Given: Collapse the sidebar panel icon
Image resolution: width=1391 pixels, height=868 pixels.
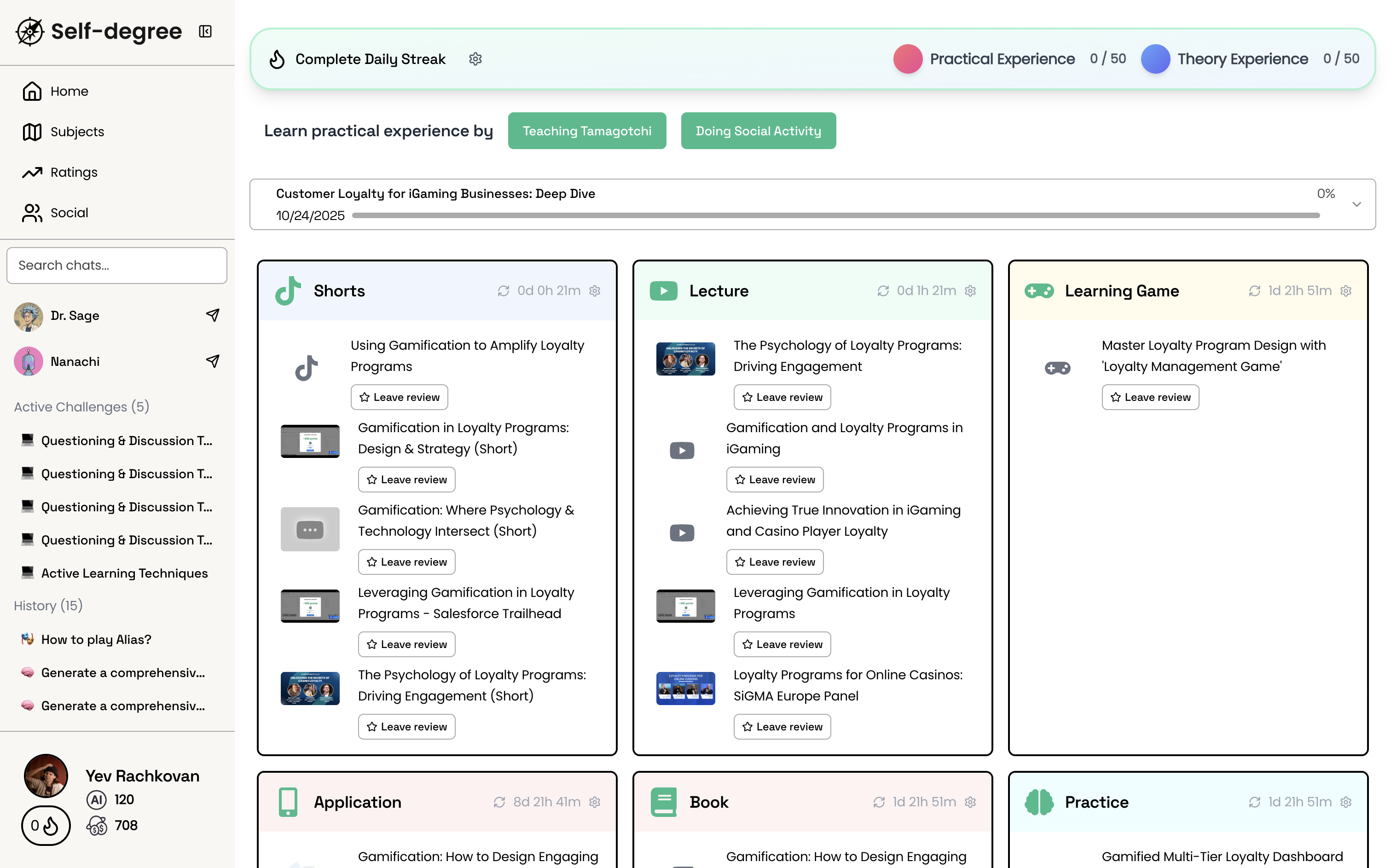Looking at the screenshot, I should (x=205, y=31).
